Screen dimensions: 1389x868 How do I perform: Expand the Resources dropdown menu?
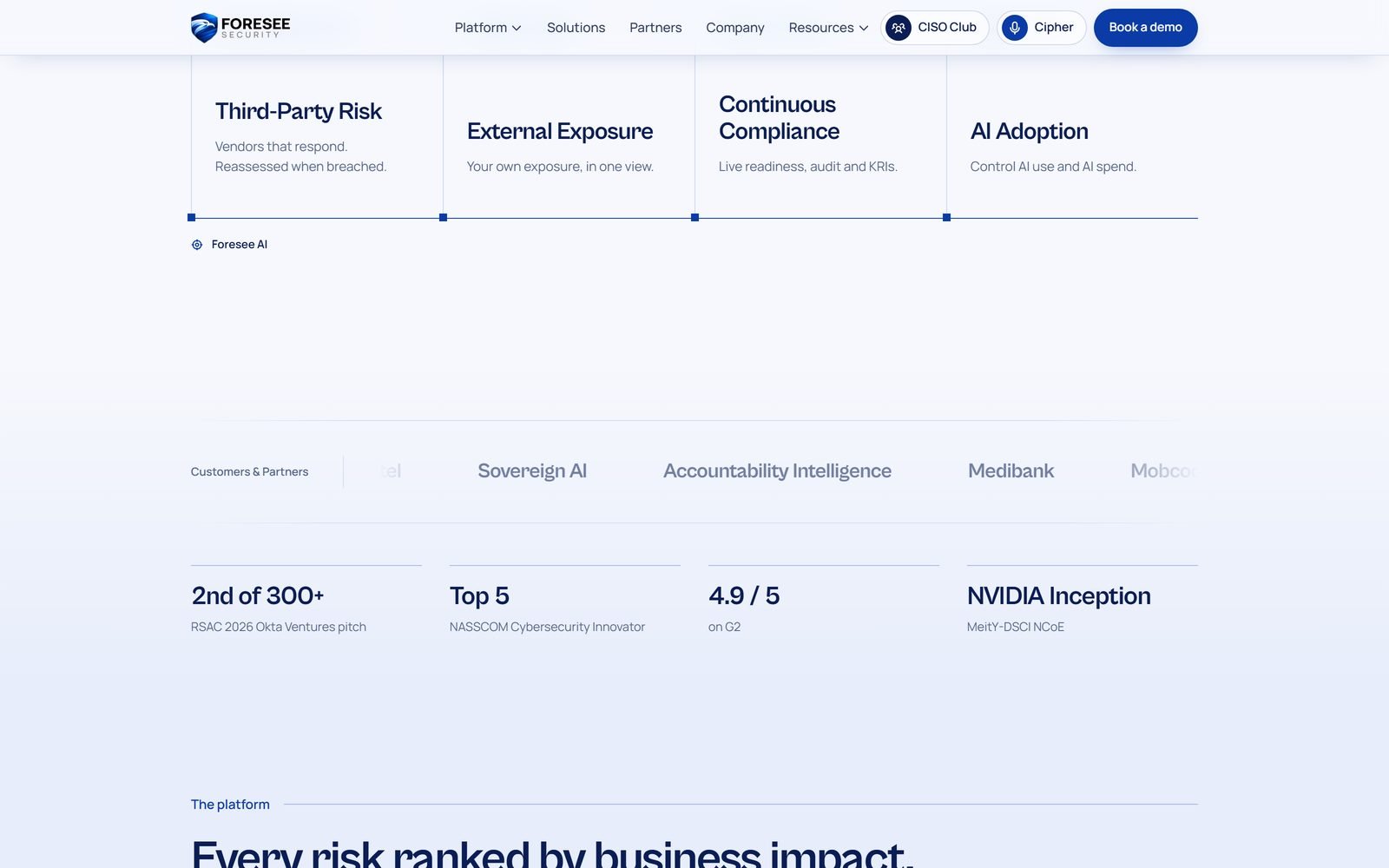(828, 28)
